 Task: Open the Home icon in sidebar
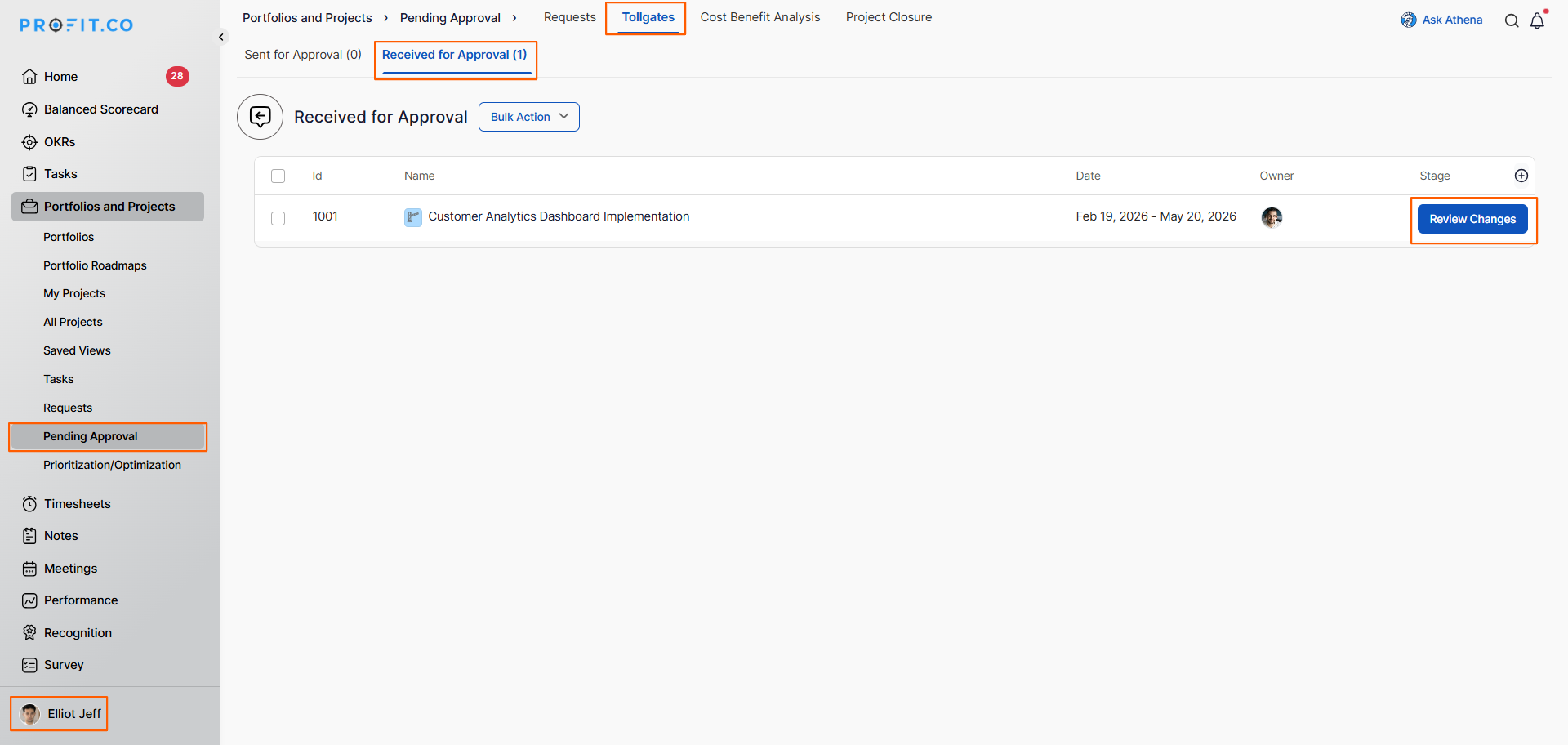point(29,76)
